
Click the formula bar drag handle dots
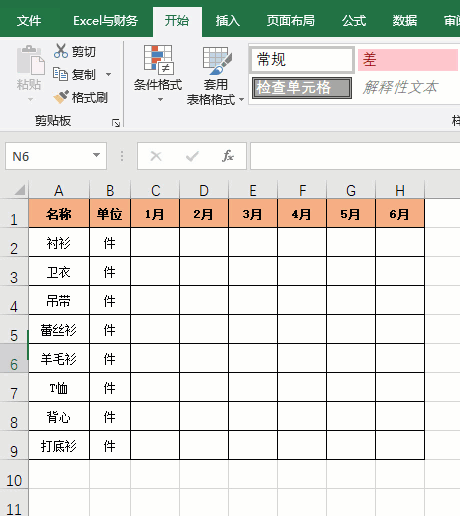point(122,156)
